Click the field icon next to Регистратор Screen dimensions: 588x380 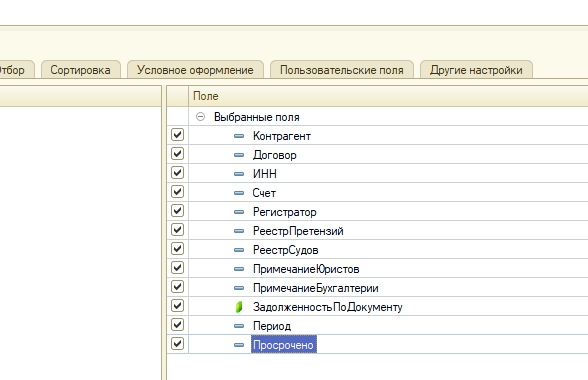pos(239,212)
